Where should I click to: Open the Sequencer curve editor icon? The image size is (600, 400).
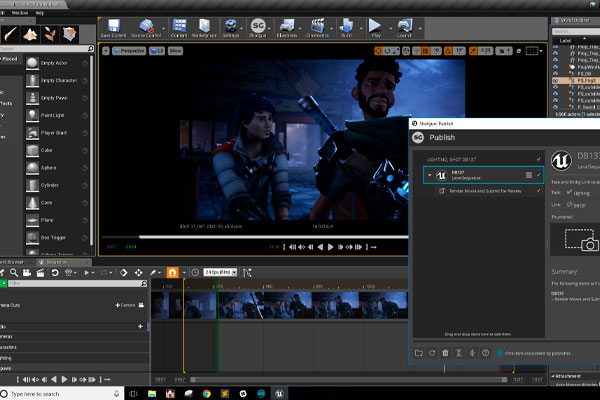coord(247,272)
